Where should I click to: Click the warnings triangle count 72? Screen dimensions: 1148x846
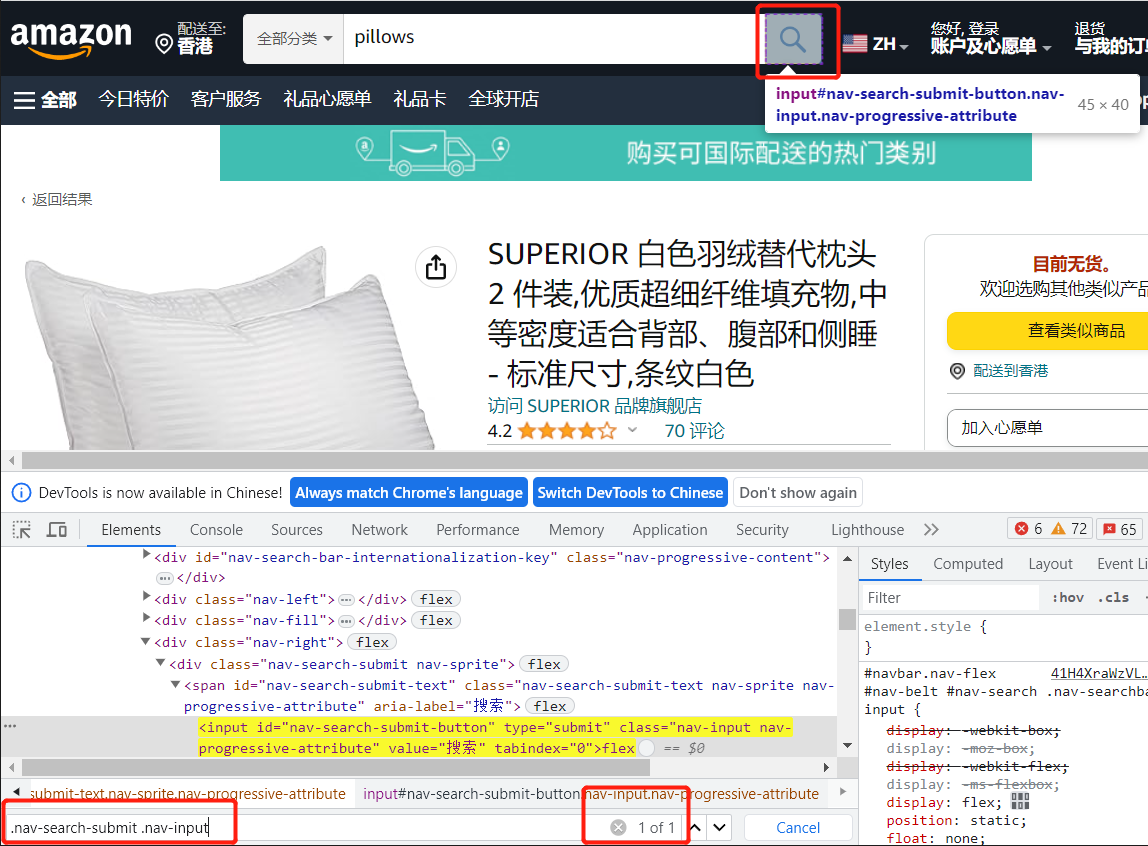pyautogui.click(x=1069, y=528)
